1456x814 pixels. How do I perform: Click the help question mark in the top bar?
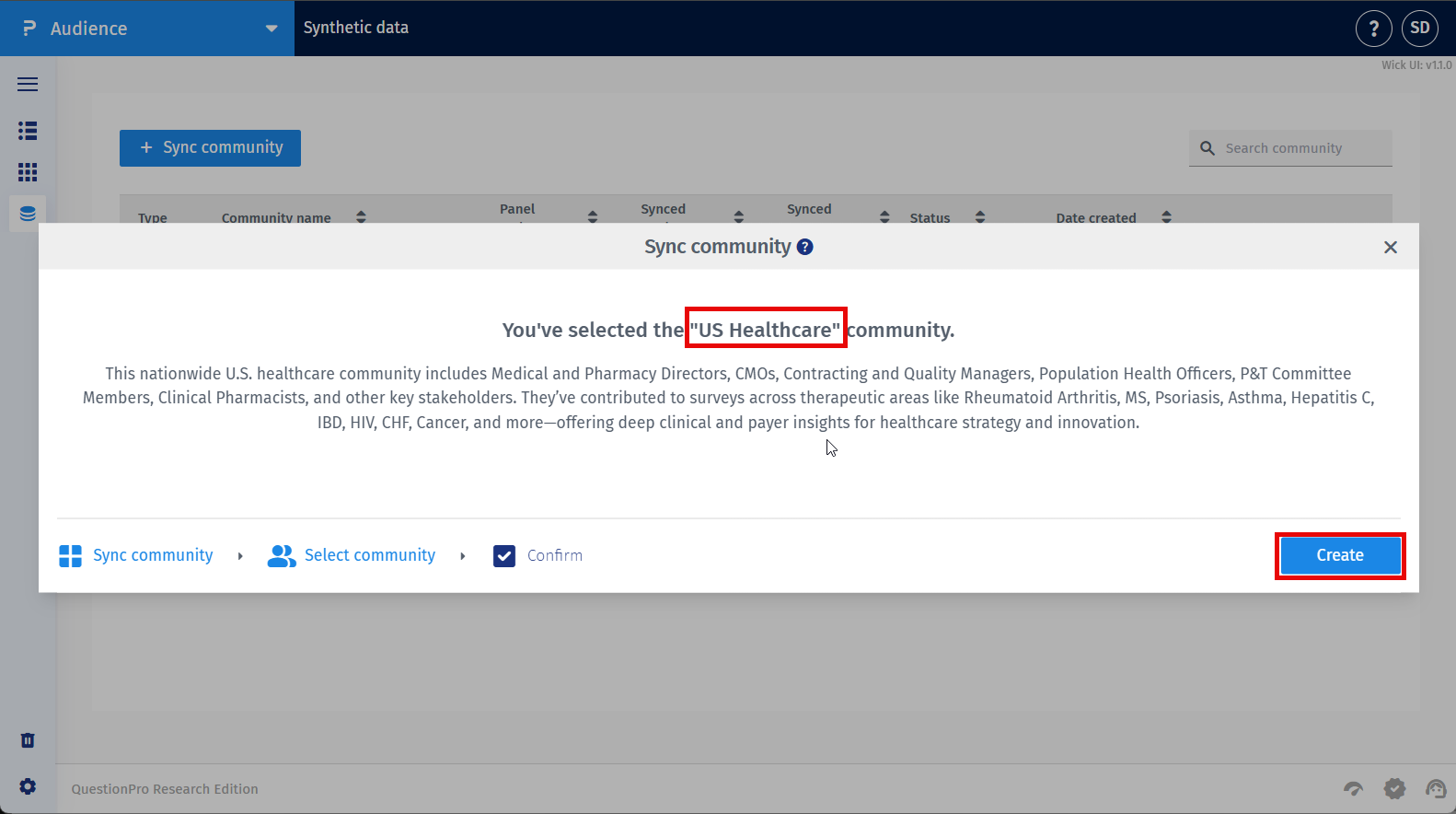point(1373,29)
